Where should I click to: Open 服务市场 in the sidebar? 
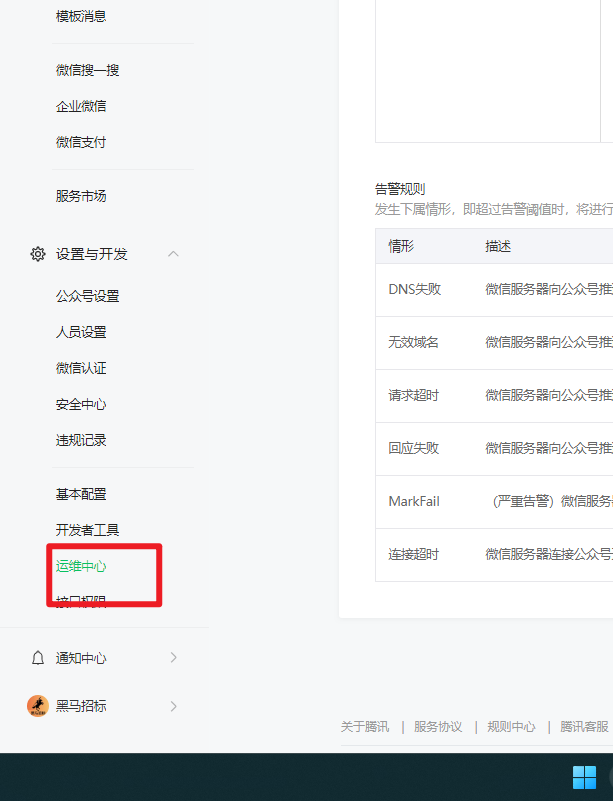81,196
